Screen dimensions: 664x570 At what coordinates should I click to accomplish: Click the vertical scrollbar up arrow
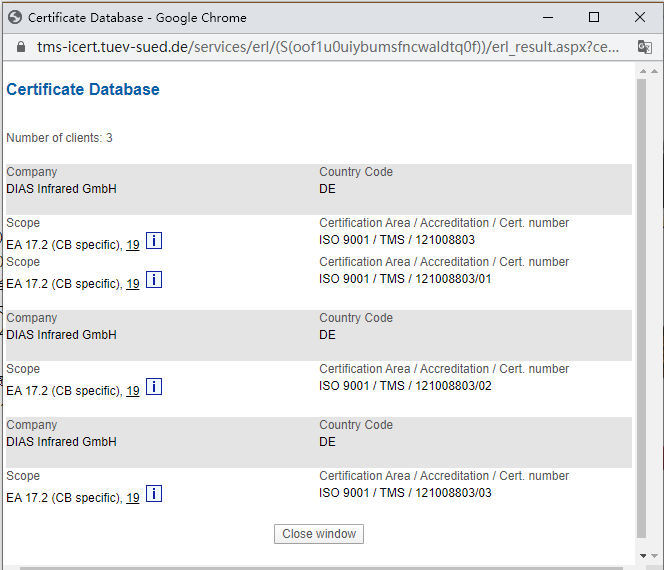[642, 71]
